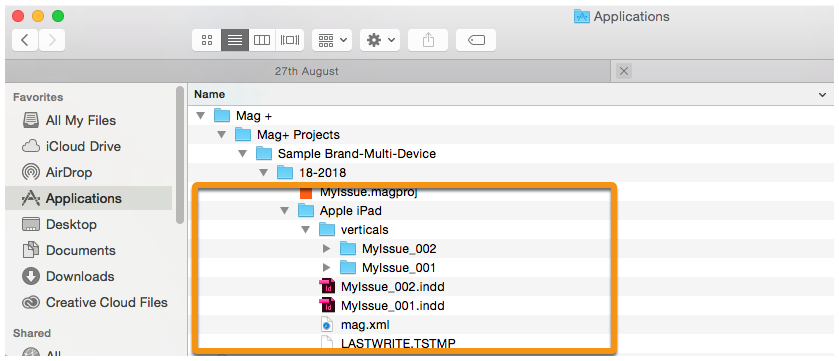
Task: Select the 'Sample Brand-Multi-Device' folder name
Action: click(357, 154)
